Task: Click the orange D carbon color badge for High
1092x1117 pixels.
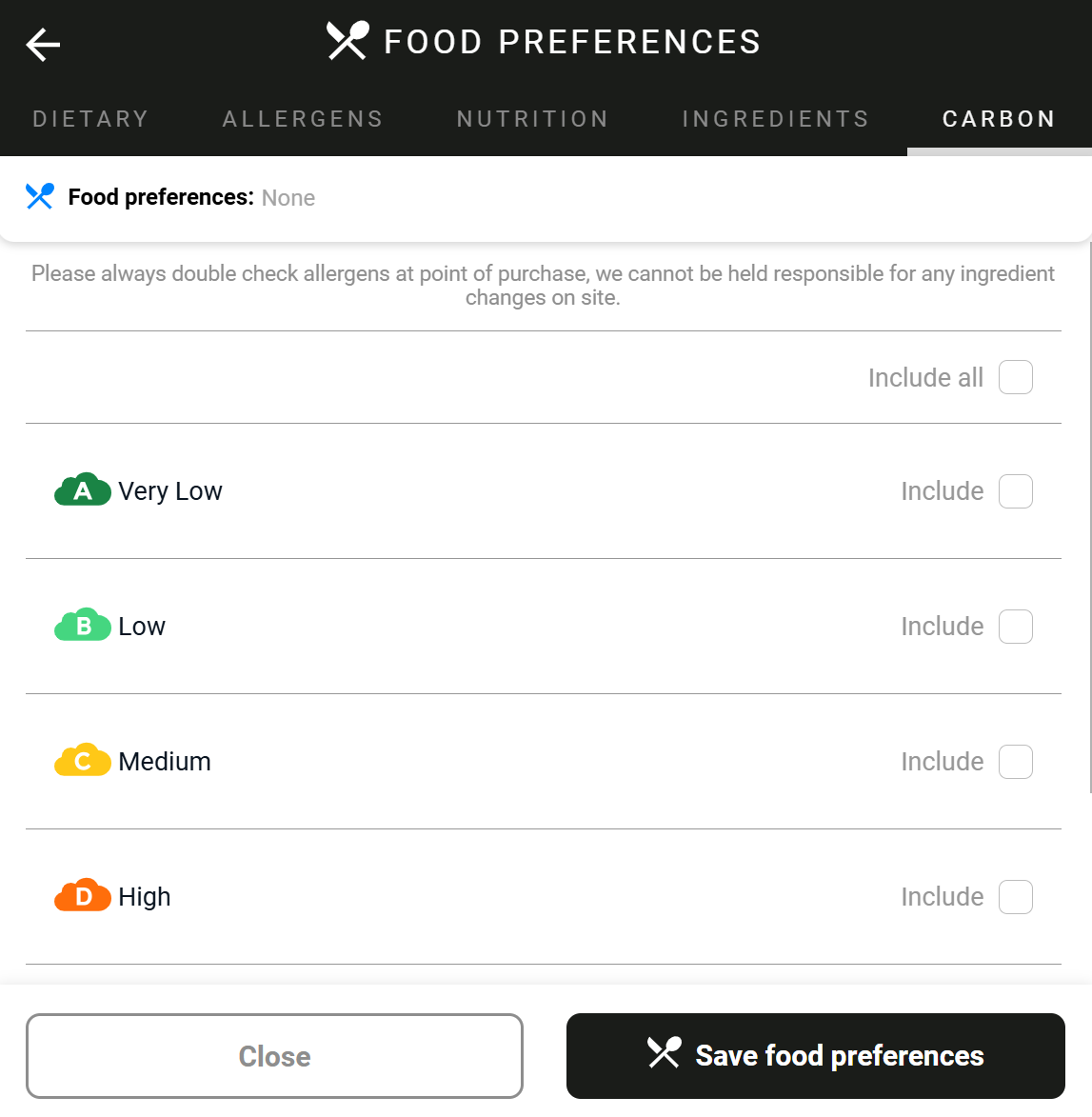Action: click(82, 895)
